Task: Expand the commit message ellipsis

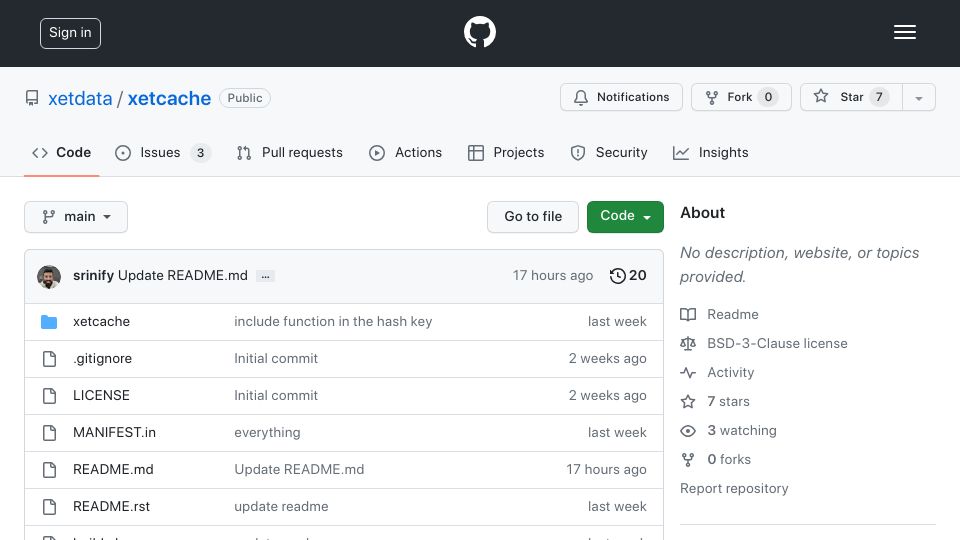Action: (x=265, y=276)
